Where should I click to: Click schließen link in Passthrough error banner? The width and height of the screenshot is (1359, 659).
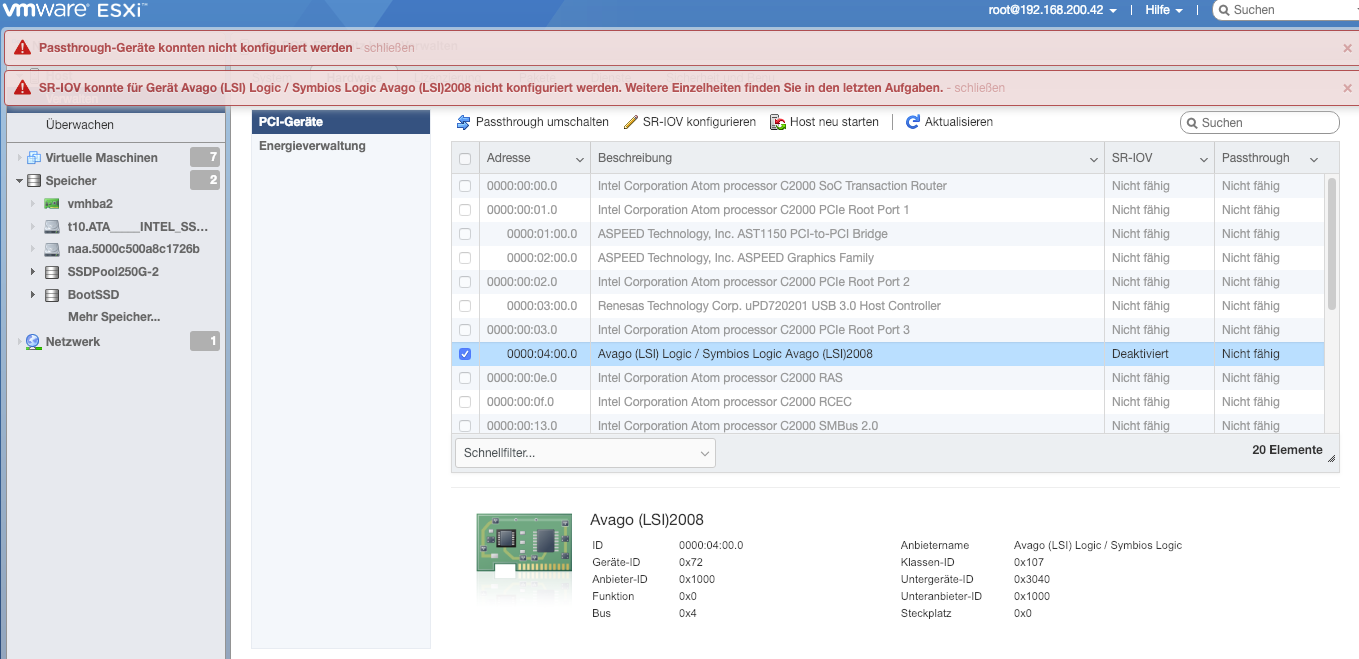pyautogui.click(x=388, y=48)
